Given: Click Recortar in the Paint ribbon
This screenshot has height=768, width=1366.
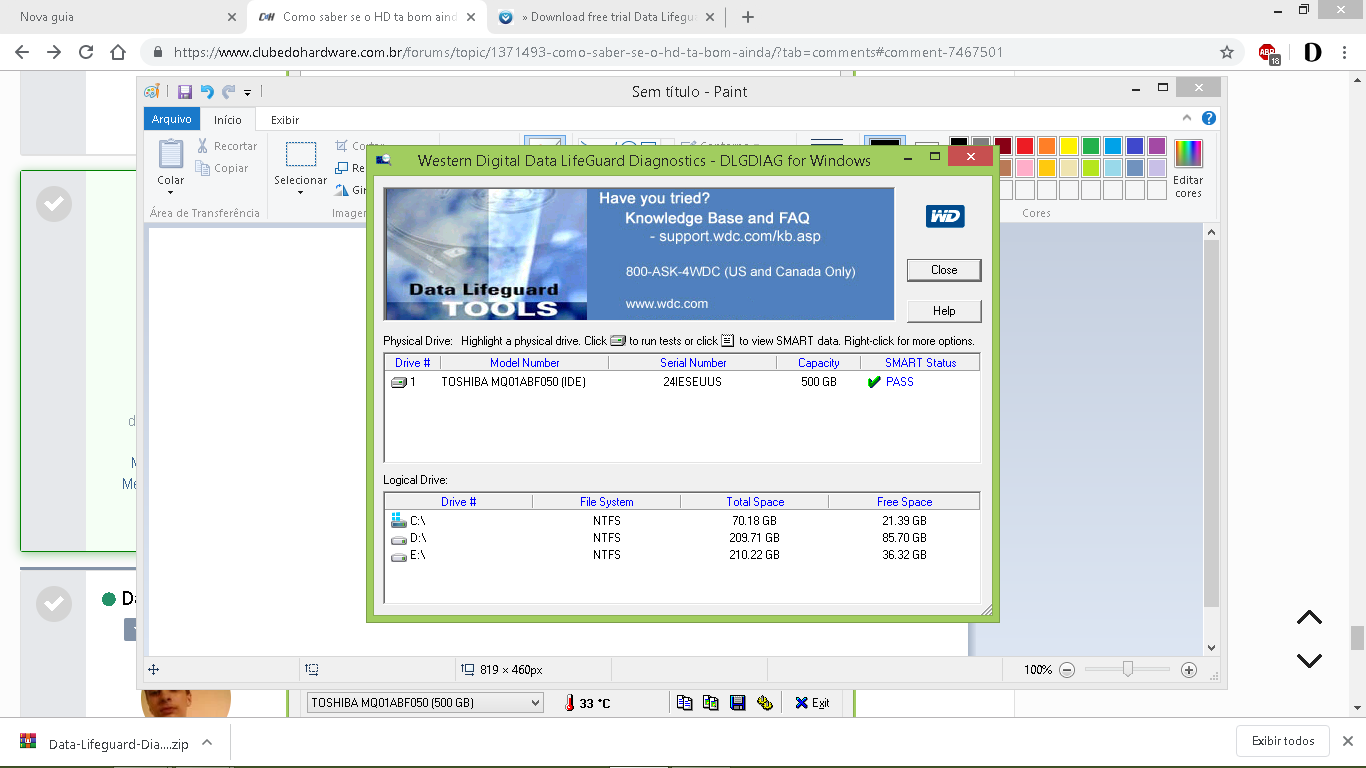Looking at the screenshot, I should [227, 146].
